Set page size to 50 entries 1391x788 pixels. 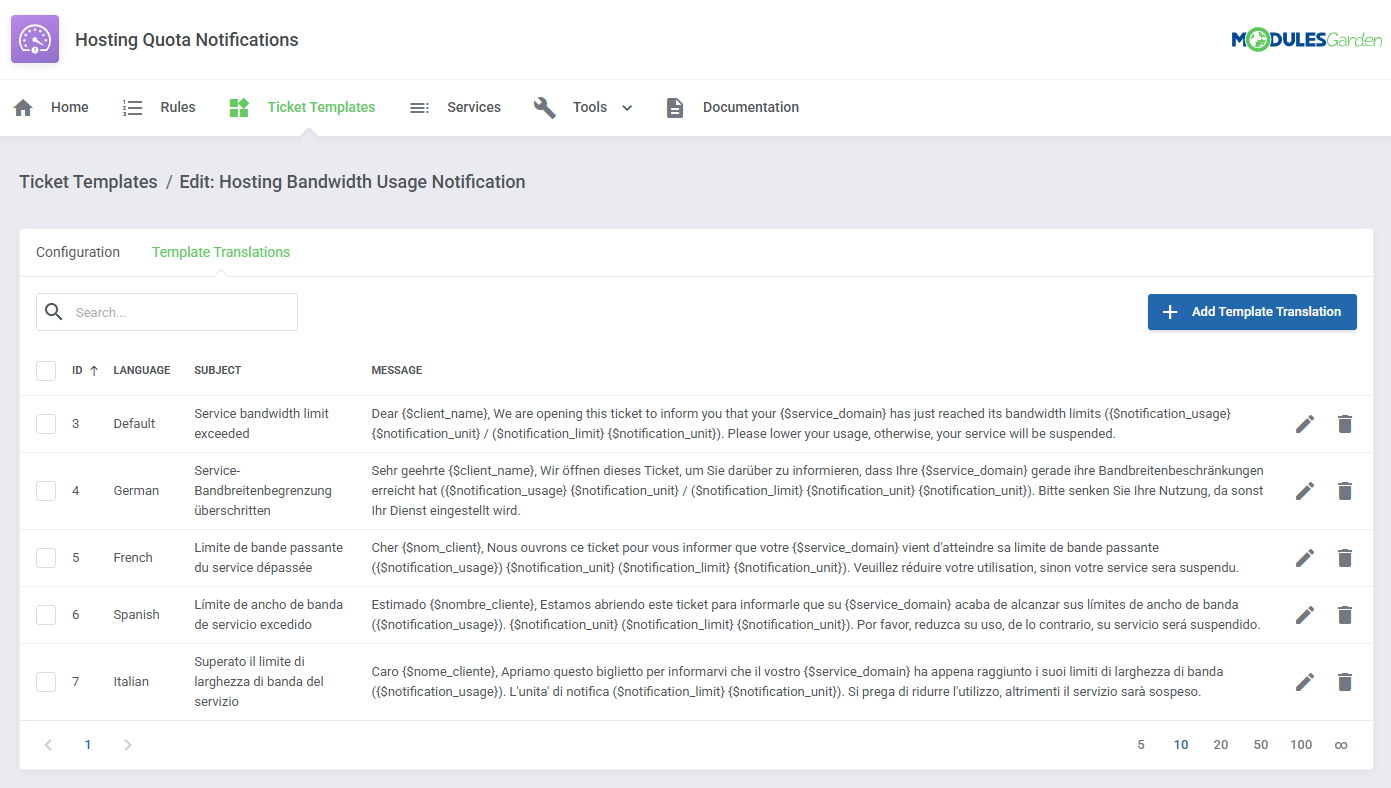1260,744
